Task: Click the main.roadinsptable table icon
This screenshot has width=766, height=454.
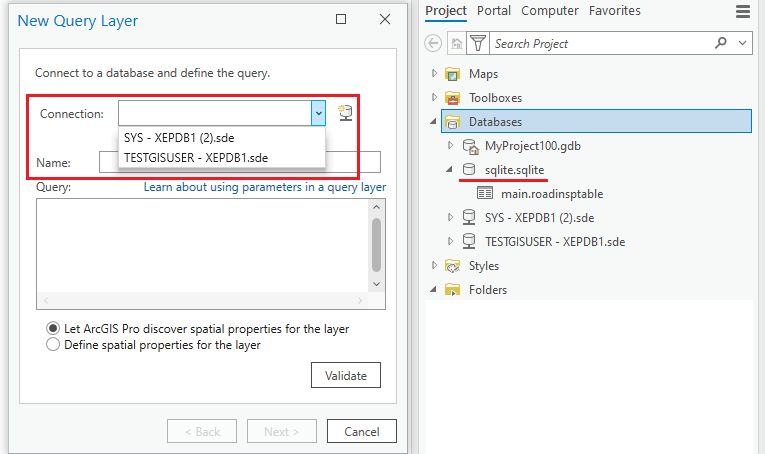Action: click(485, 194)
